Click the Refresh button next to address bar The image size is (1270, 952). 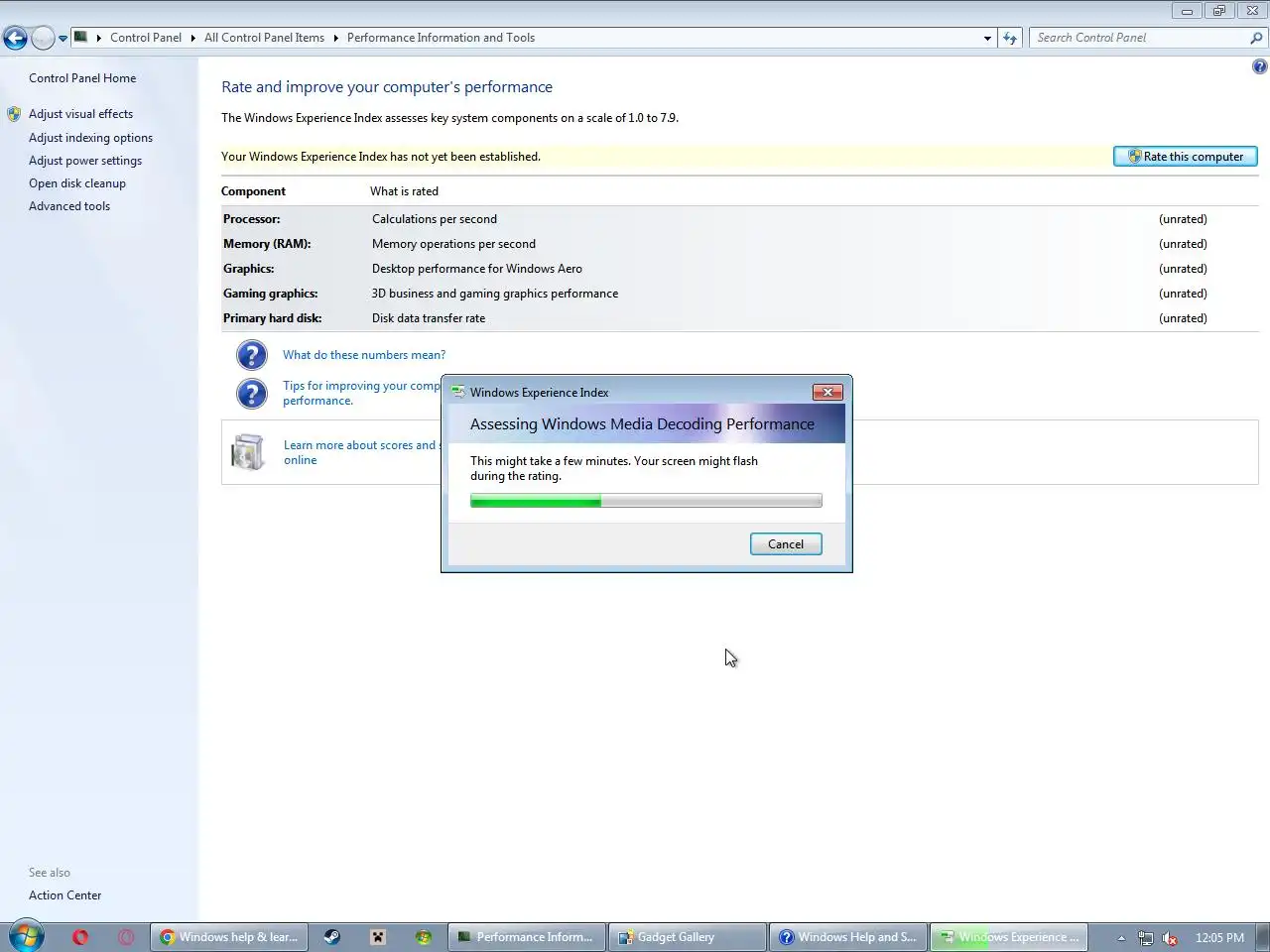[1010, 38]
